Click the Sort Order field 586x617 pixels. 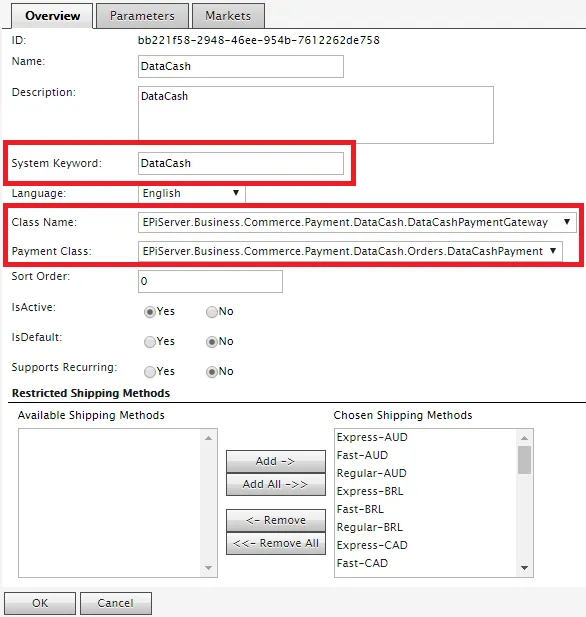210,281
